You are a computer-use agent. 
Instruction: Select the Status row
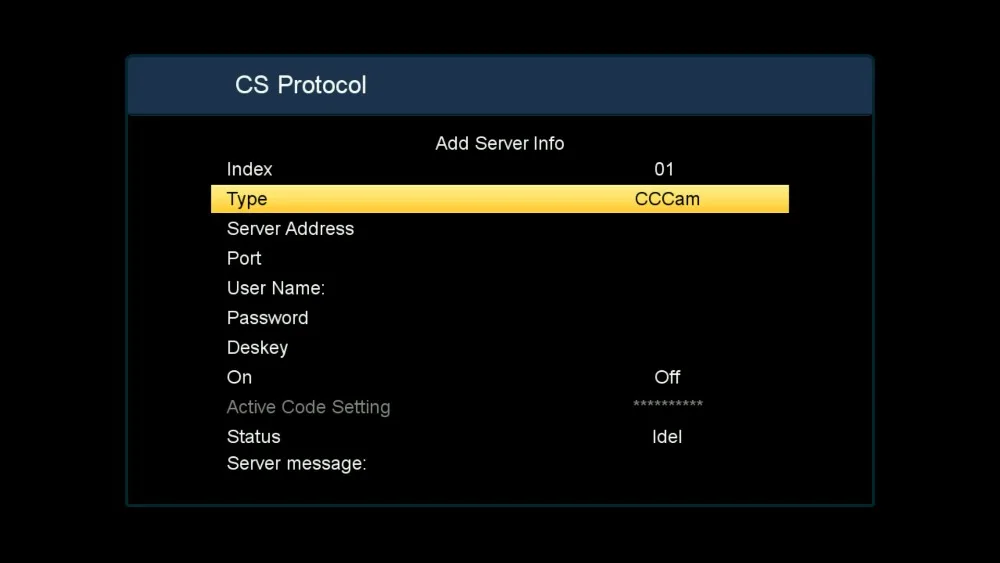pyautogui.click(x=253, y=437)
